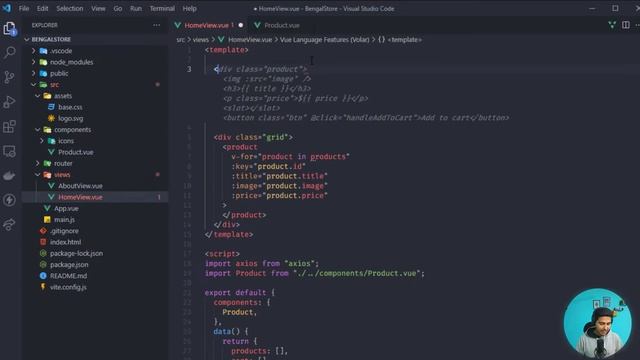
Task: Click the split editor icon
Action: coord(625,25)
